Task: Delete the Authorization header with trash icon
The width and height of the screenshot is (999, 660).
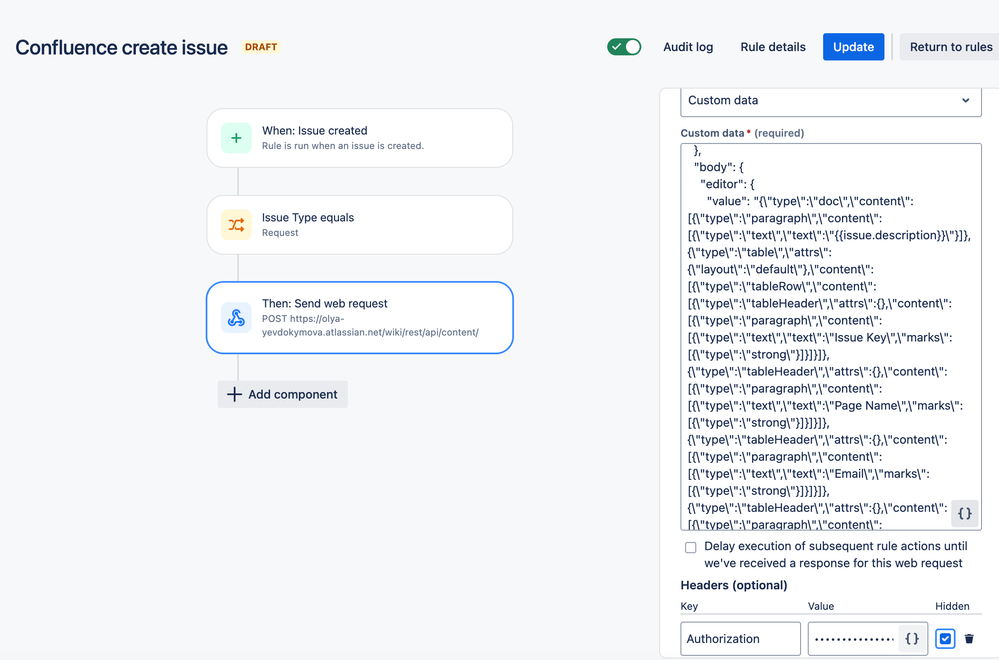Action: (969, 638)
